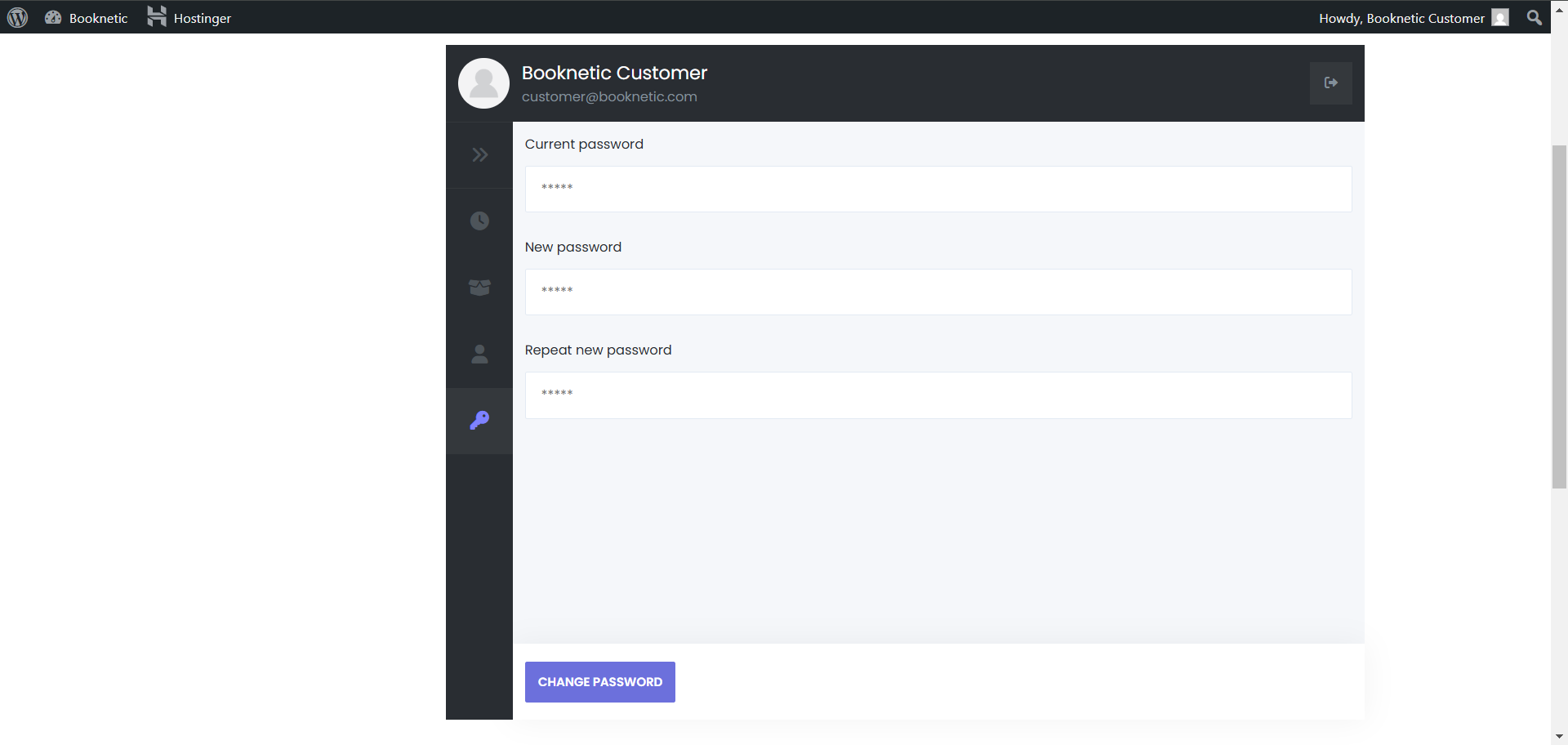Open profile via person sidebar icon
The width and height of the screenshot is (1568, 745).
tap(479, 354)
